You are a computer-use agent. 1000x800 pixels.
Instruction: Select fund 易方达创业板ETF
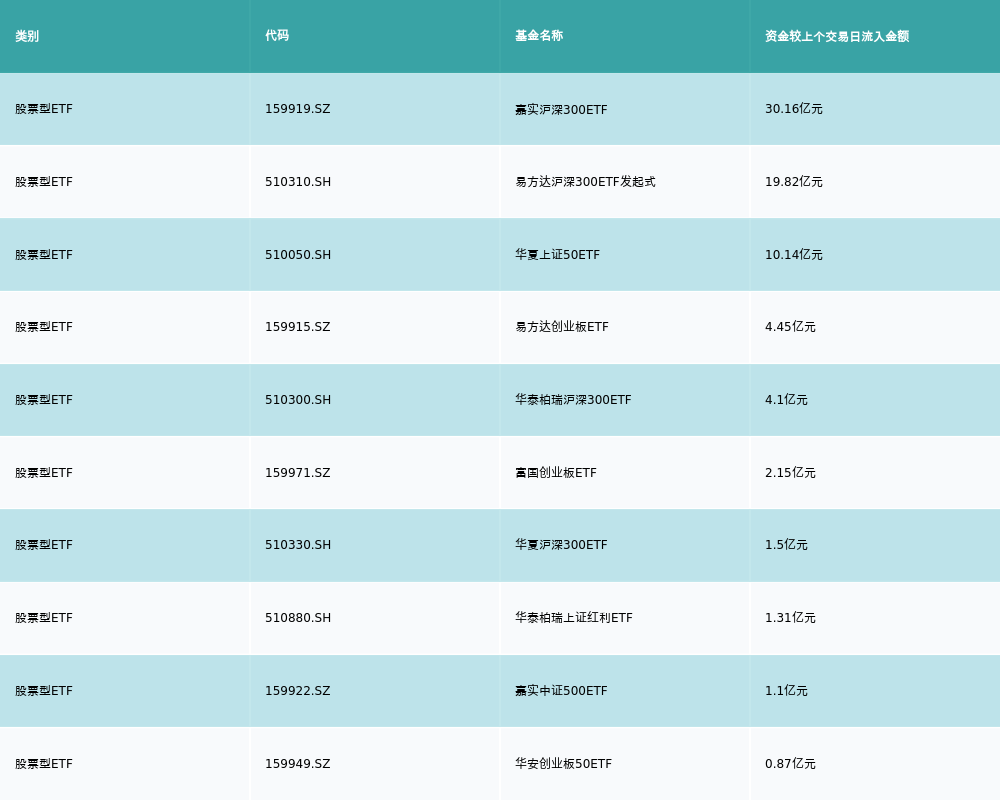coord(562,327)
